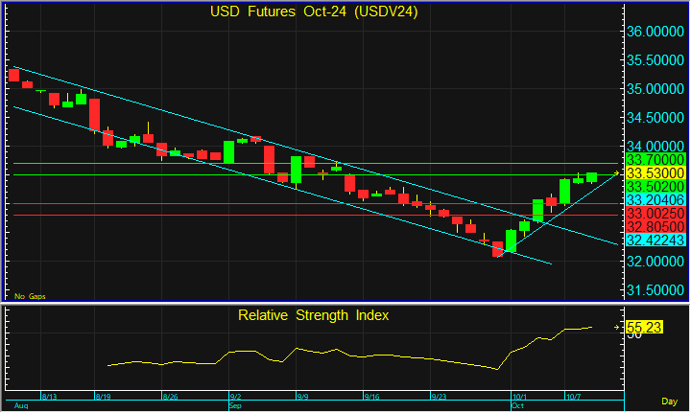Click the yellow last-price arrow marker

pos(616,173)
